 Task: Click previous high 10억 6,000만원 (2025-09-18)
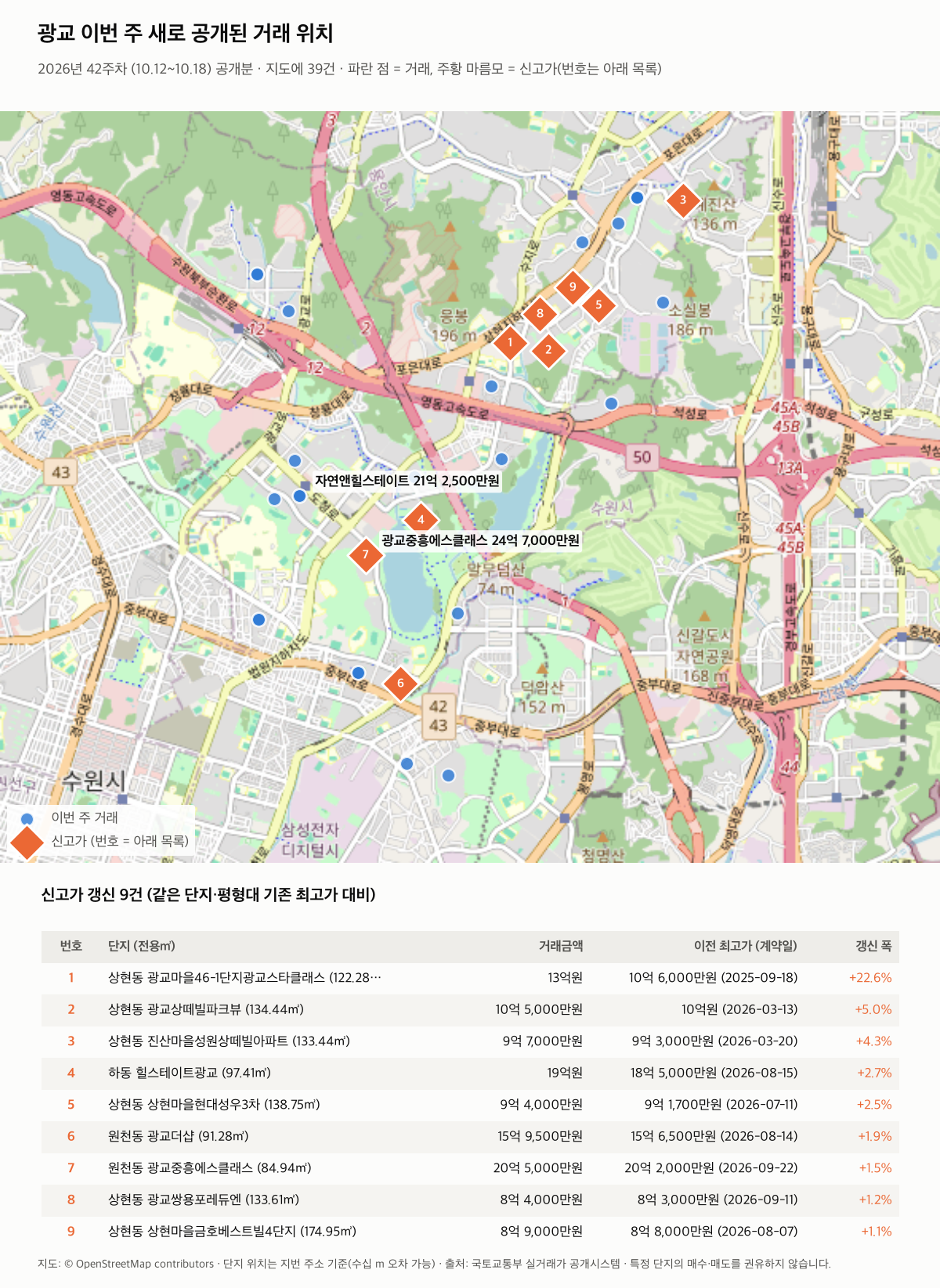[714, 978]
